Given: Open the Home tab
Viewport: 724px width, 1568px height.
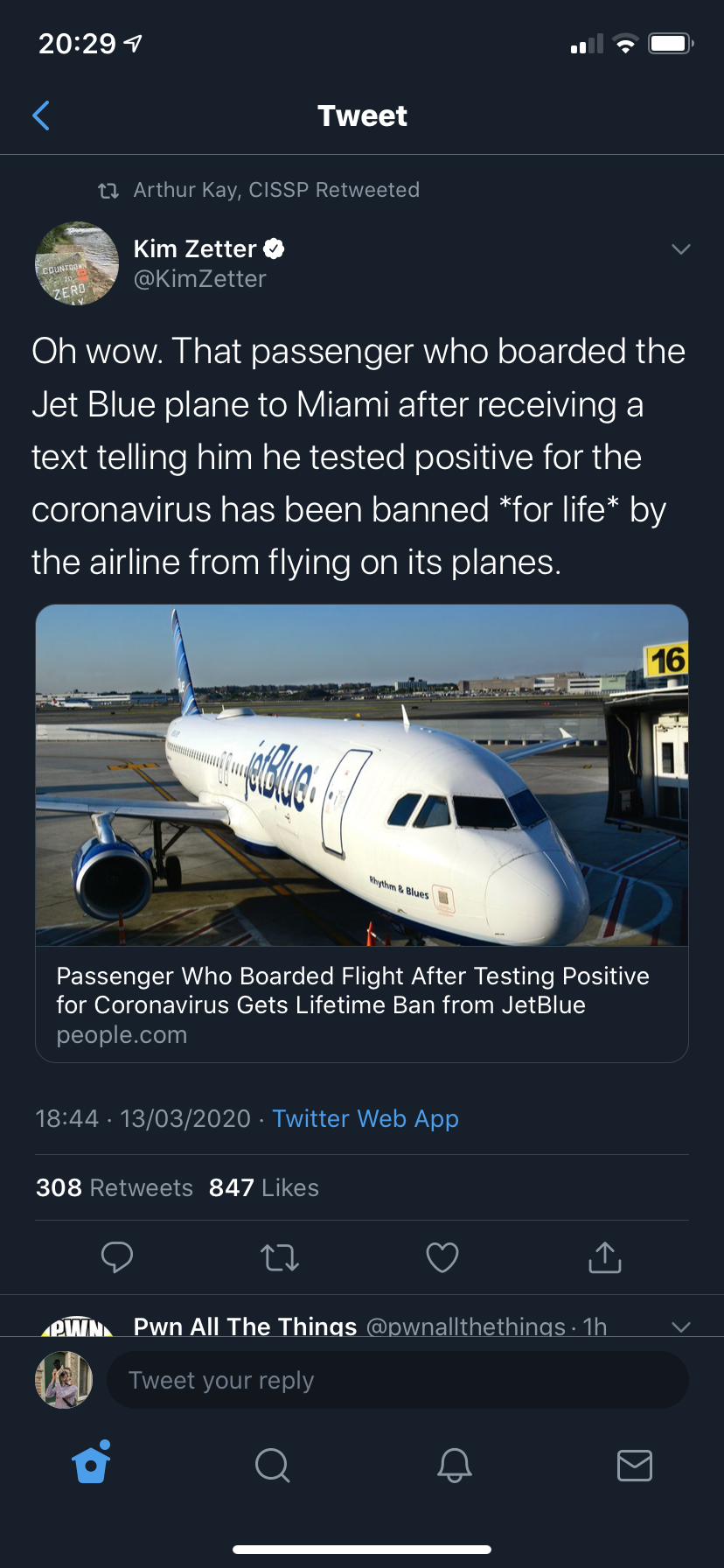Looking at the screenshot, I should 92,1463.
